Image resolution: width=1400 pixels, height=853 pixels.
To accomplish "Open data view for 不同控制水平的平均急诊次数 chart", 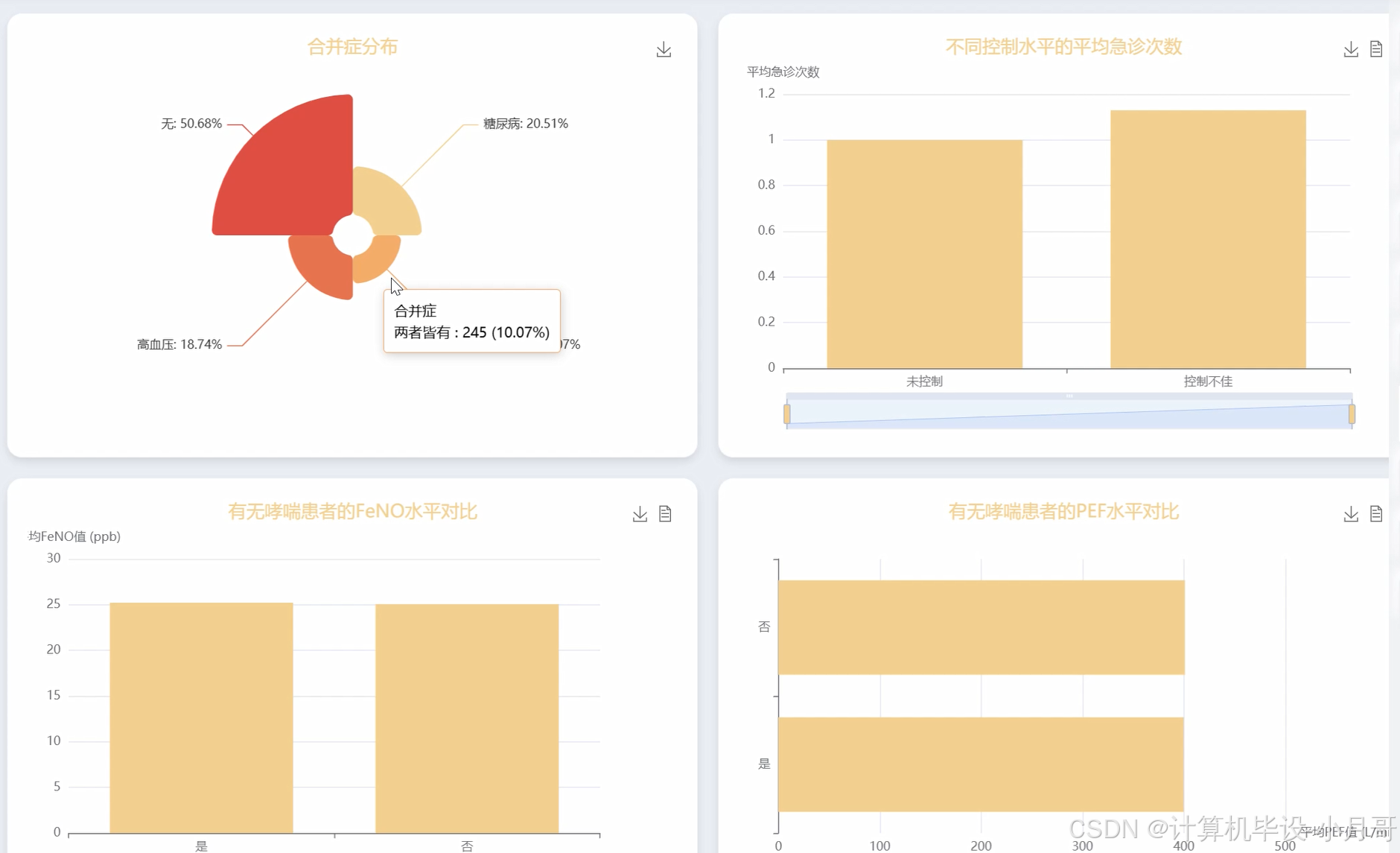I will coord(1377,48).
